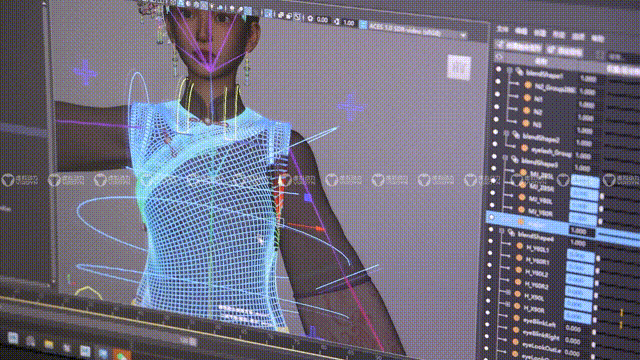
Task: Click the orange target icon of eyeBlinkLeft
Action: pyautogui.click(x=516, y=318)
